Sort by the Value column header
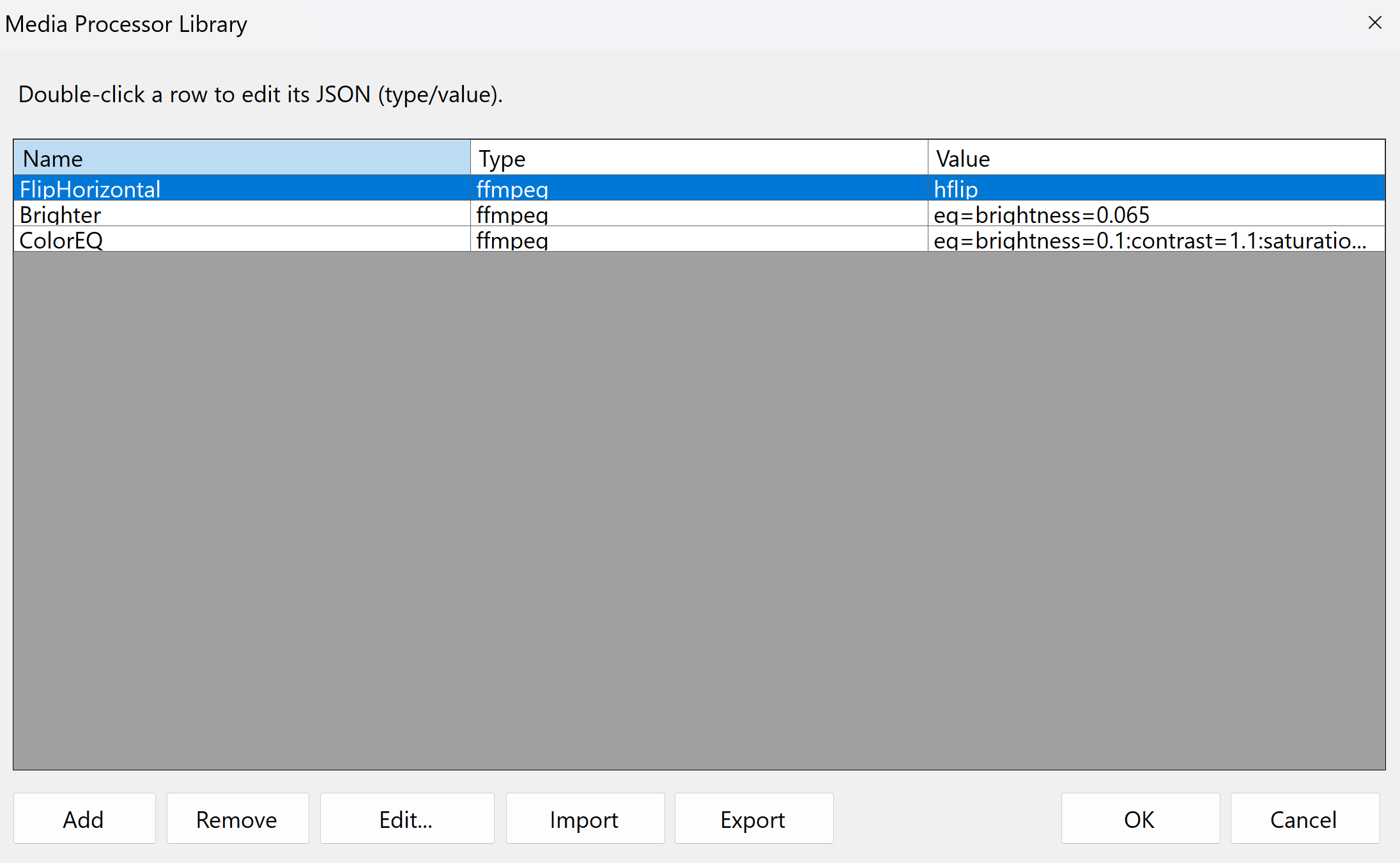This screenshot has height=863, width=1400. 1150,157
